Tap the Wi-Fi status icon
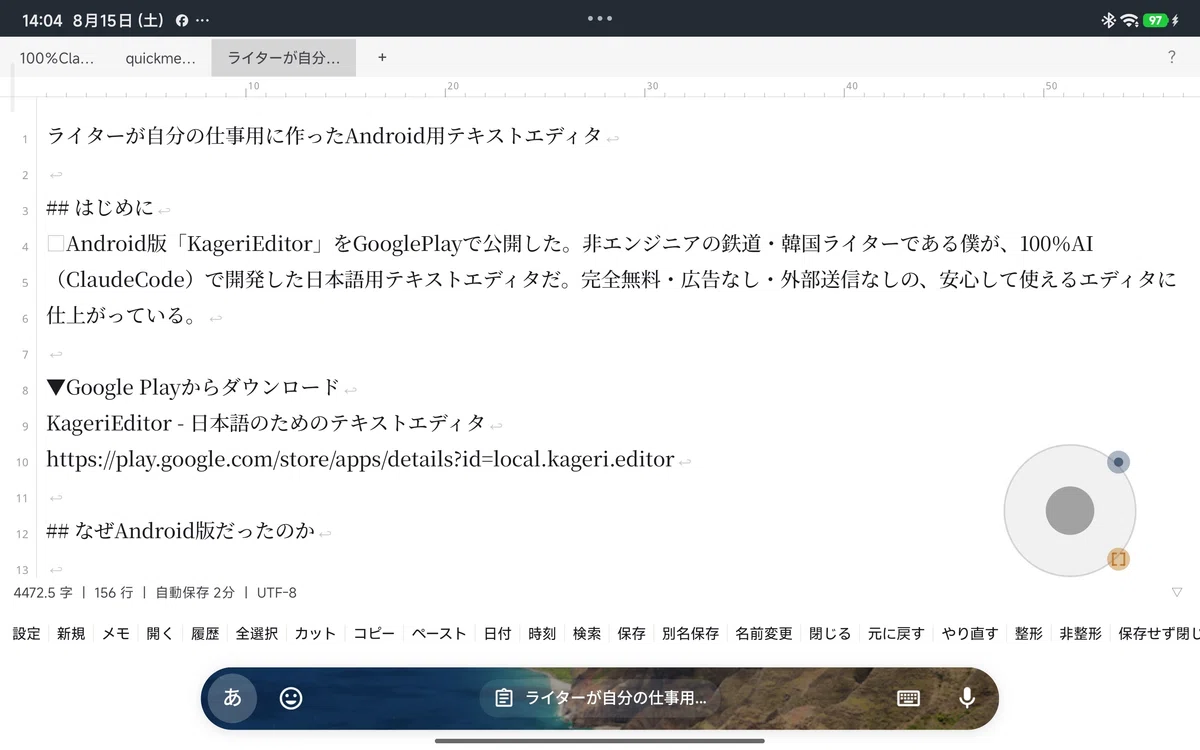Viewport: 1200px width, 750px height. [x=1129, y=20]
